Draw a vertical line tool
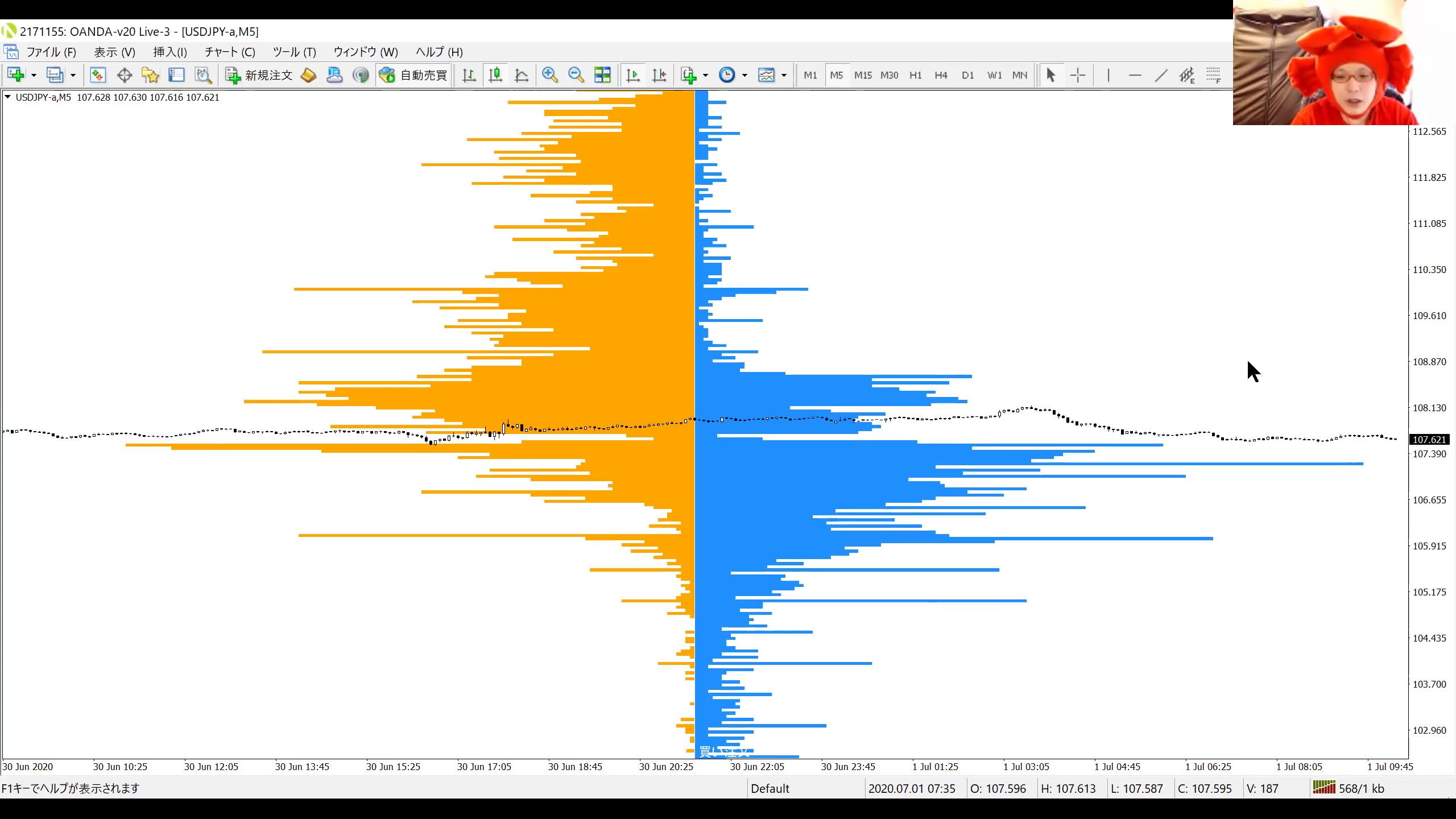Viewport: 1456px width, 819px height. pyautogui.click(x=1108, y=75)
